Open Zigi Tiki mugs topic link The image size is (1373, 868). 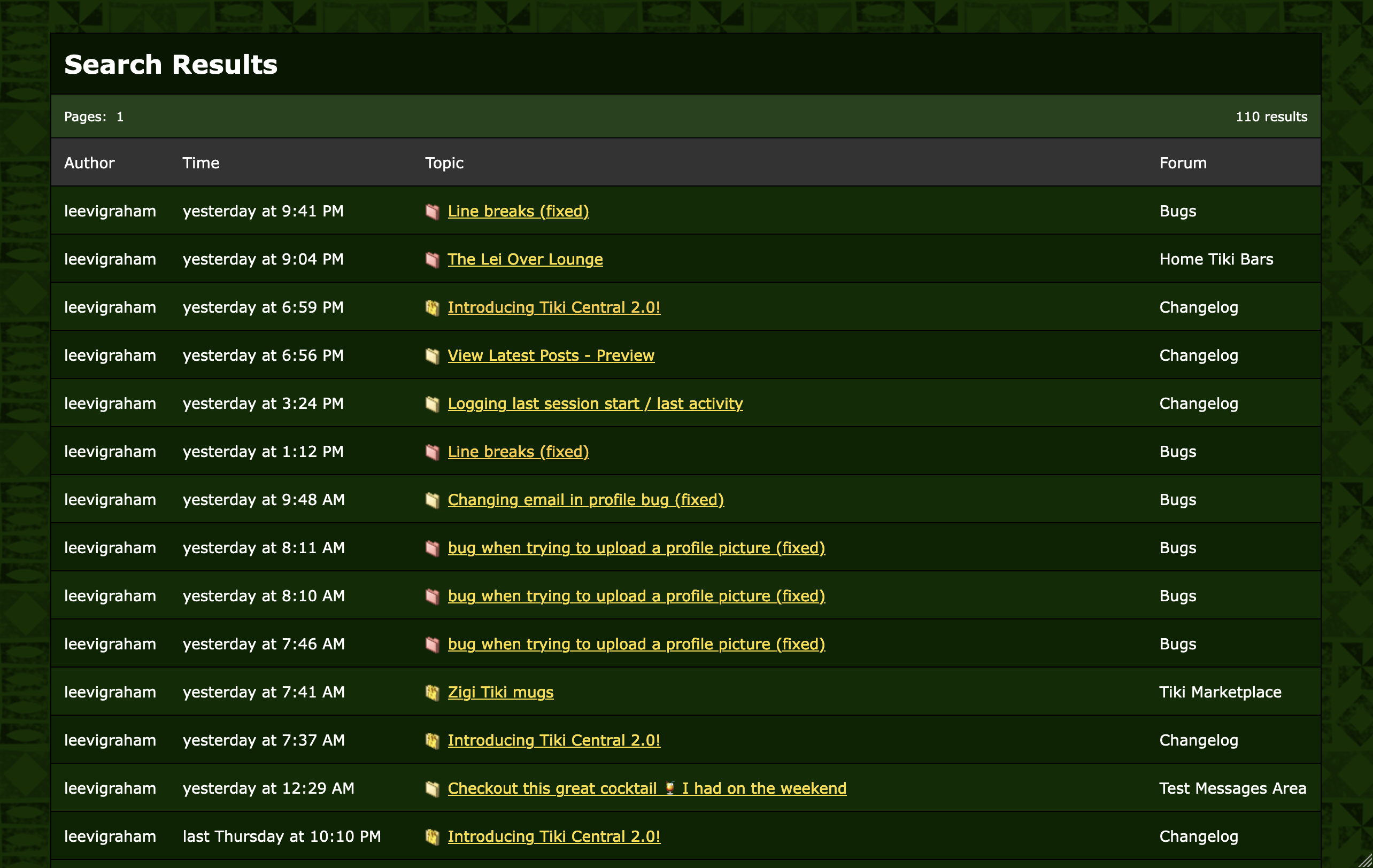click(500, 692)
